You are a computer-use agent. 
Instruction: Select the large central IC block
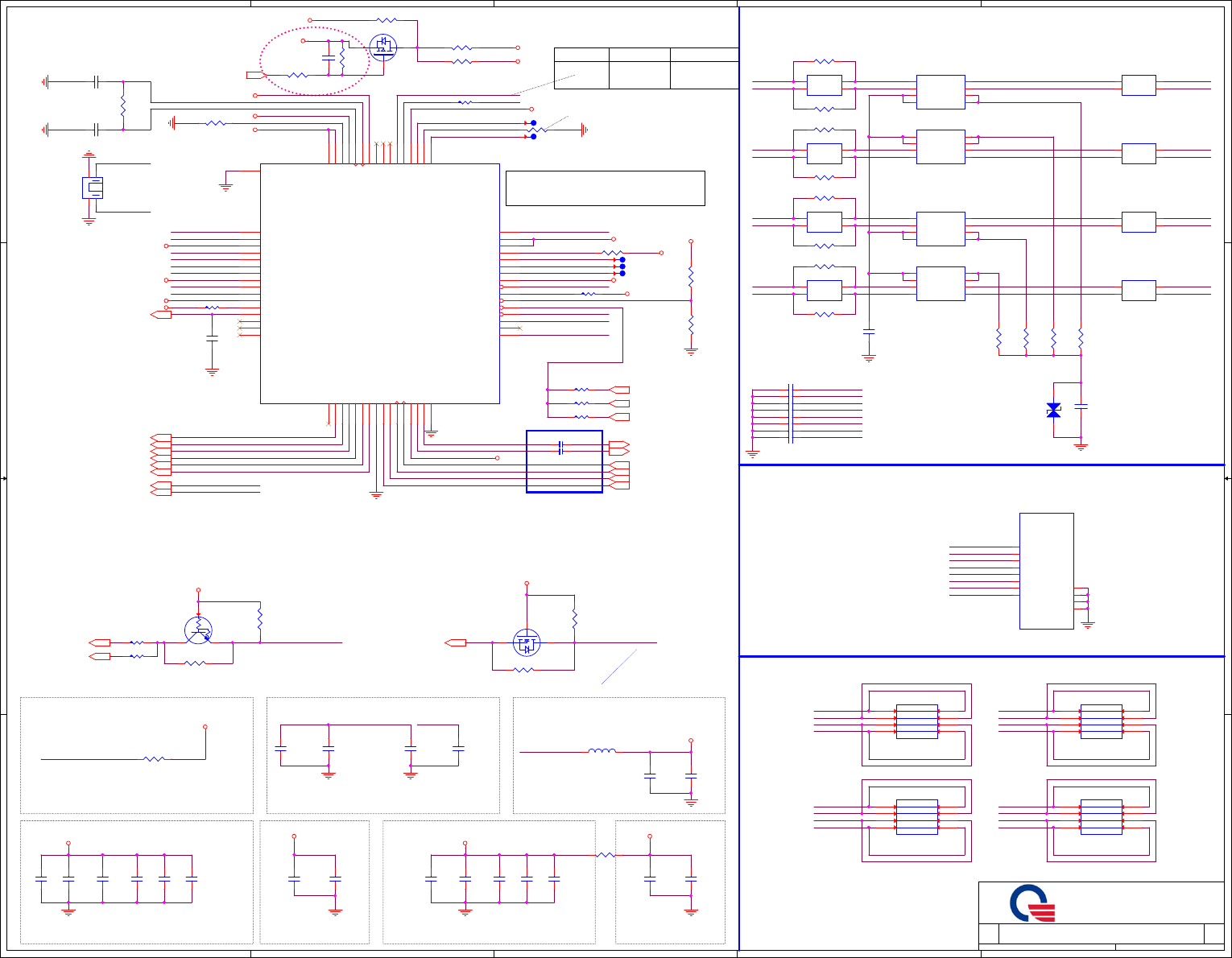pyautogui.click(x=380, y=283)
